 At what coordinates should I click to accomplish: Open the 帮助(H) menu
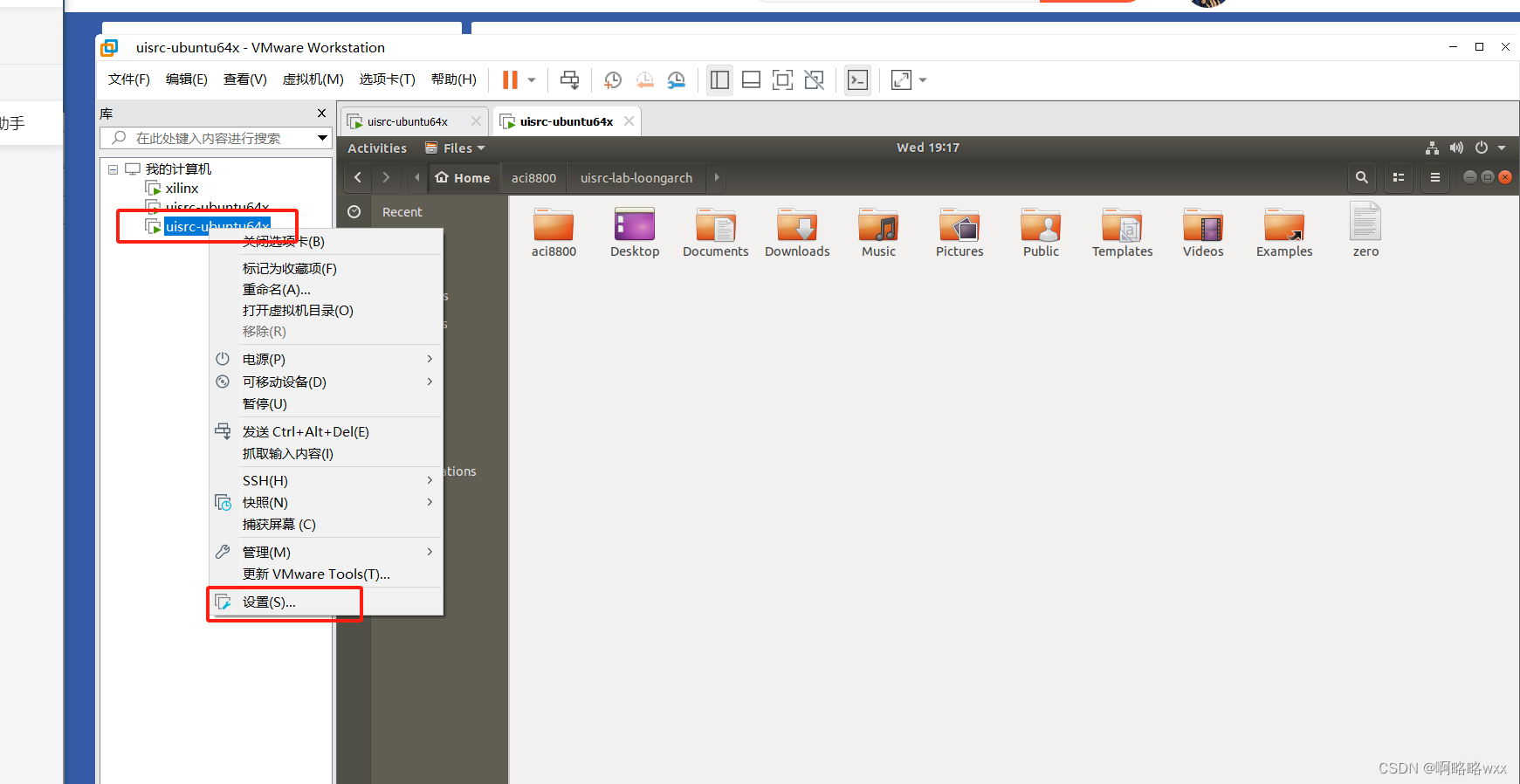(454, 79)
